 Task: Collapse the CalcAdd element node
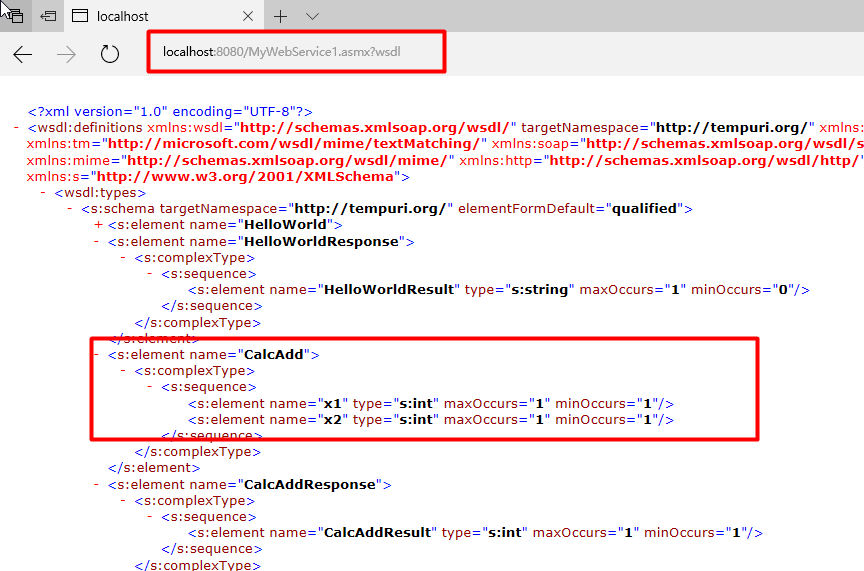tap(96, 354)
